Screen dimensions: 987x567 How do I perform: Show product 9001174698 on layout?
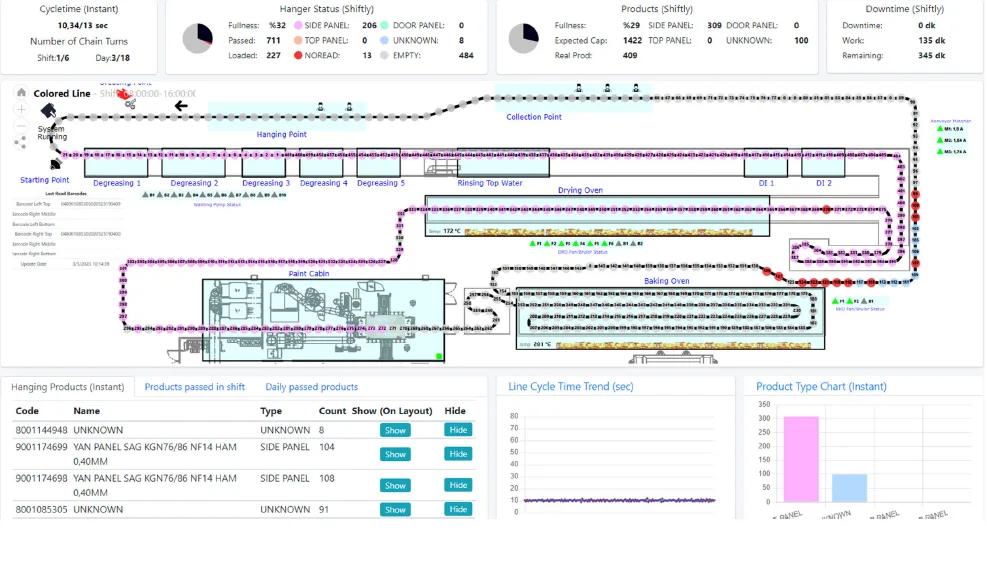point(395,486)
